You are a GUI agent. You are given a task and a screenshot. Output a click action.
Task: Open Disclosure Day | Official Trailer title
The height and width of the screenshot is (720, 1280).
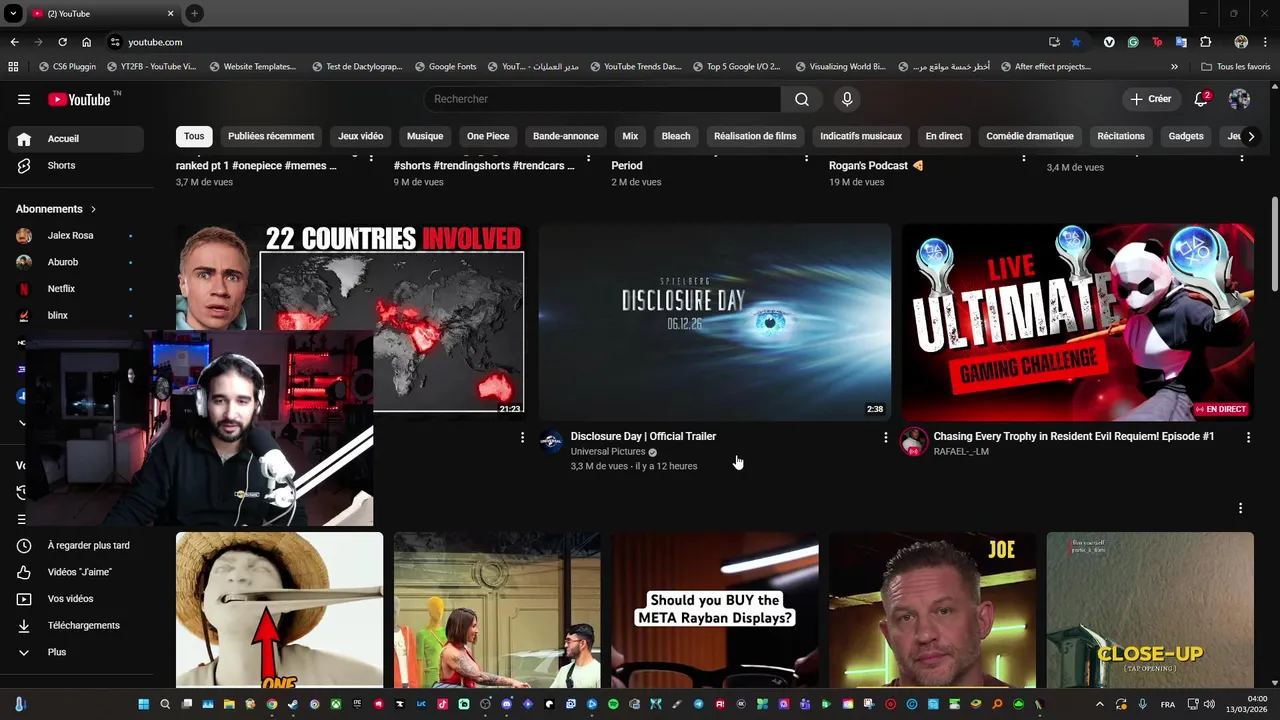coord(643,436)
